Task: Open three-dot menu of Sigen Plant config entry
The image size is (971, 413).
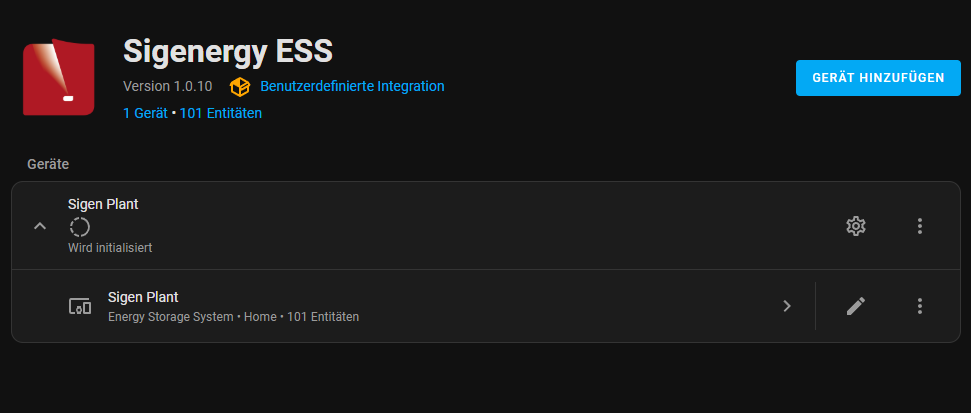Action: [x=920, y=226]
